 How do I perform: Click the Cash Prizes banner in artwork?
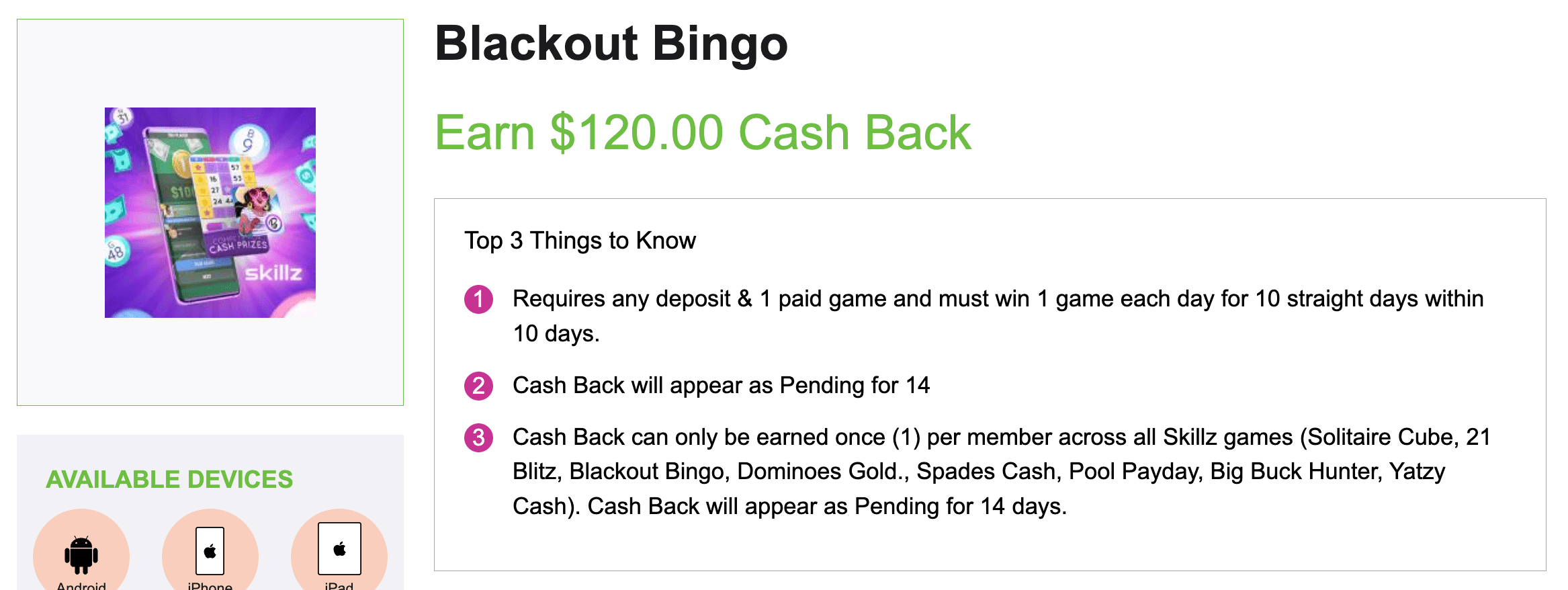[238, 245]
